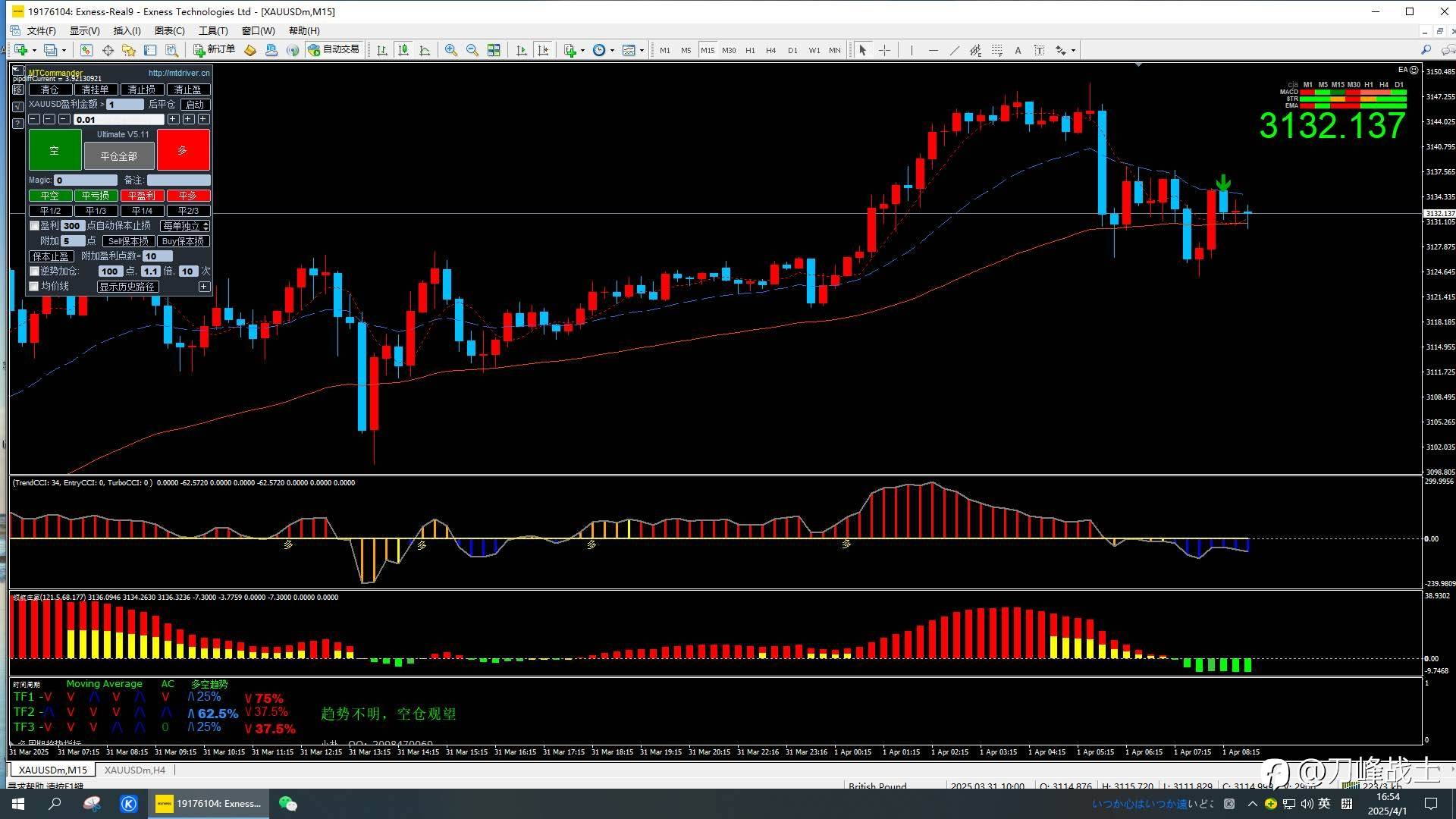
Task: Expand the periodicity clock dropdown arrow
Action: pos(612,51)
